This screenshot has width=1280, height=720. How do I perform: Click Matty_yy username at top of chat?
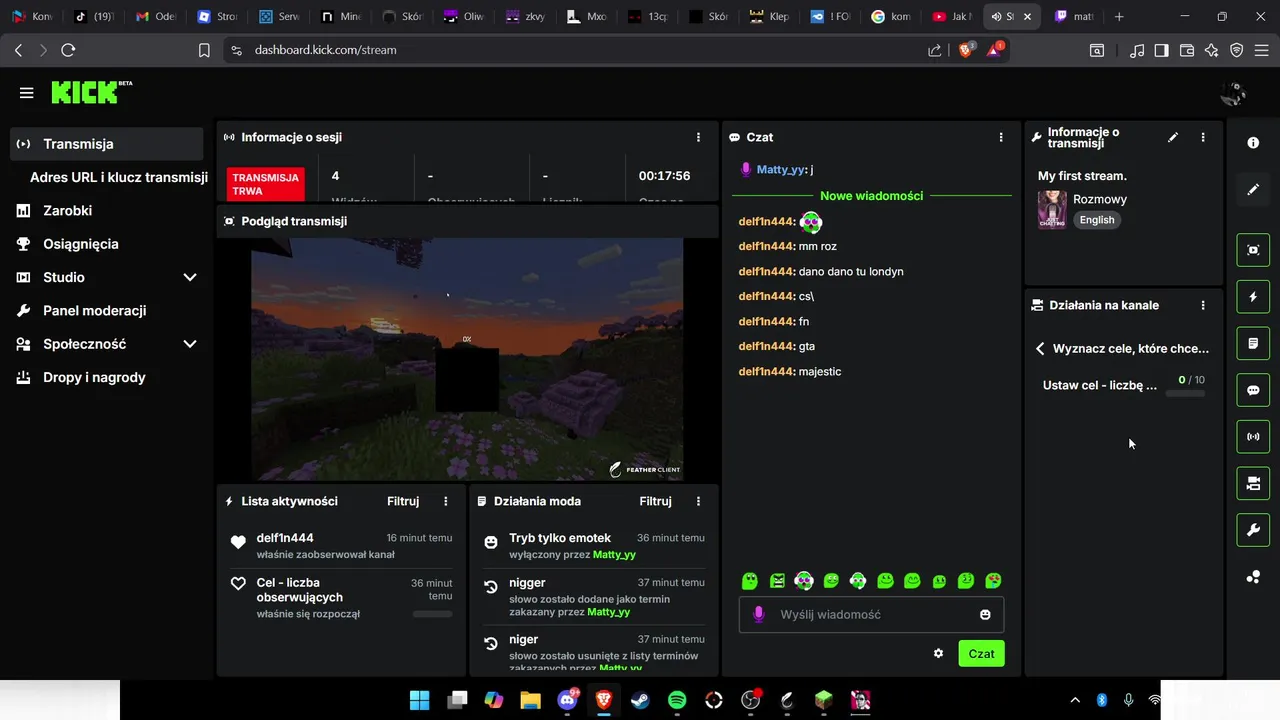click(781, 170)
